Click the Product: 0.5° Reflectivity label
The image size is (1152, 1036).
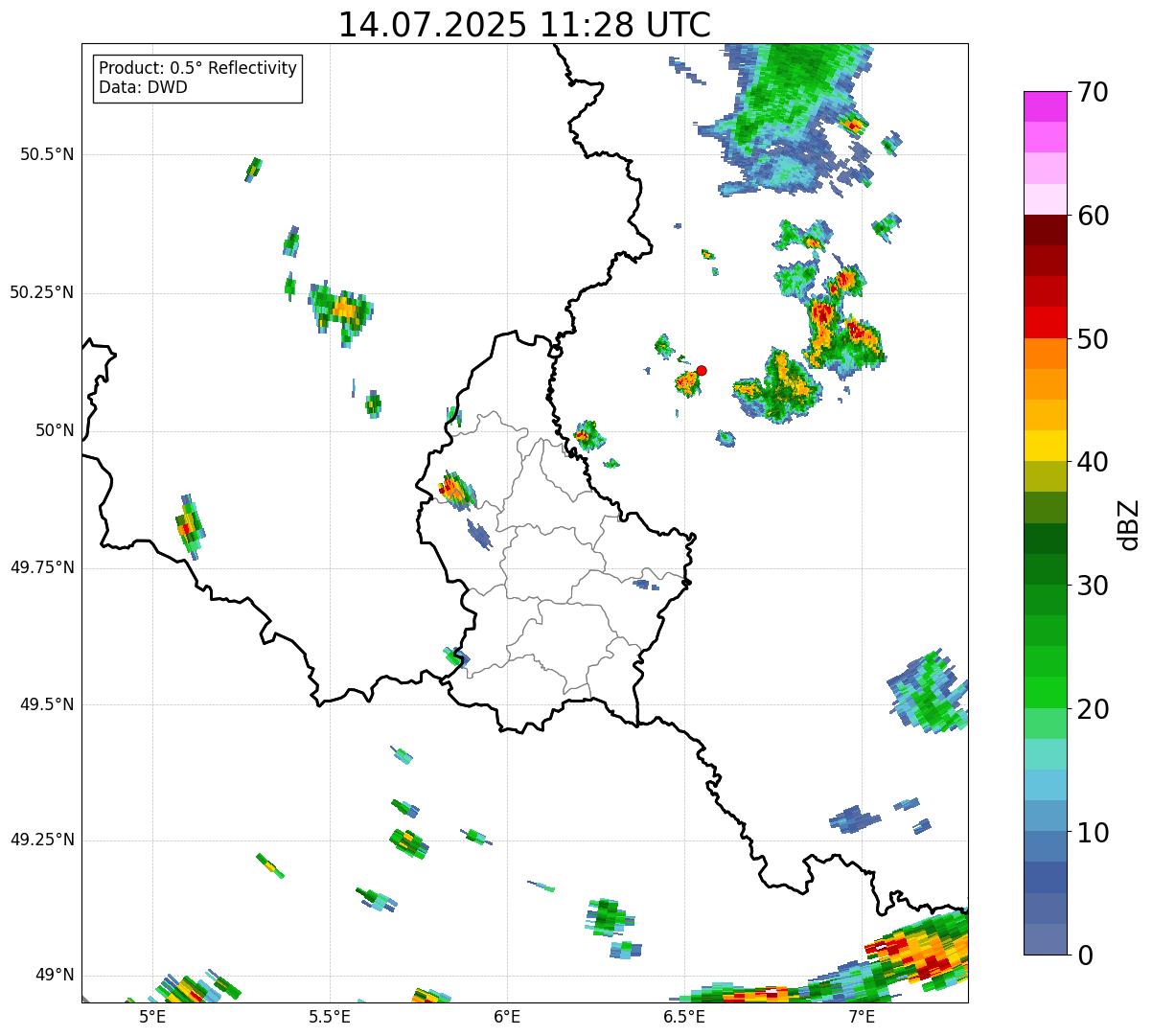198,69
